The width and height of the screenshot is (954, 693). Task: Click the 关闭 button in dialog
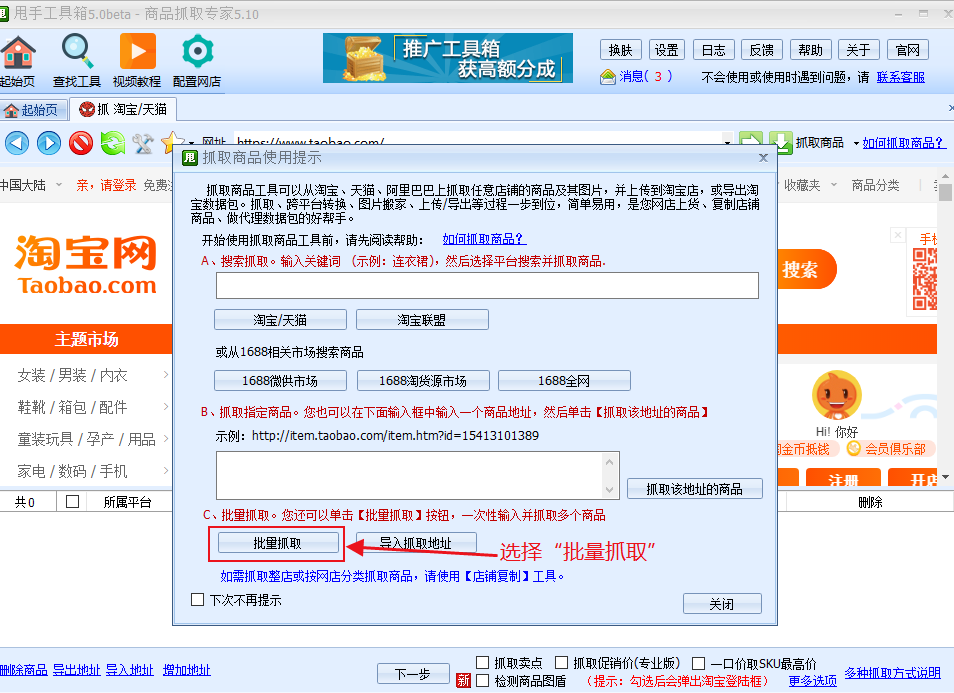(722, 604)
